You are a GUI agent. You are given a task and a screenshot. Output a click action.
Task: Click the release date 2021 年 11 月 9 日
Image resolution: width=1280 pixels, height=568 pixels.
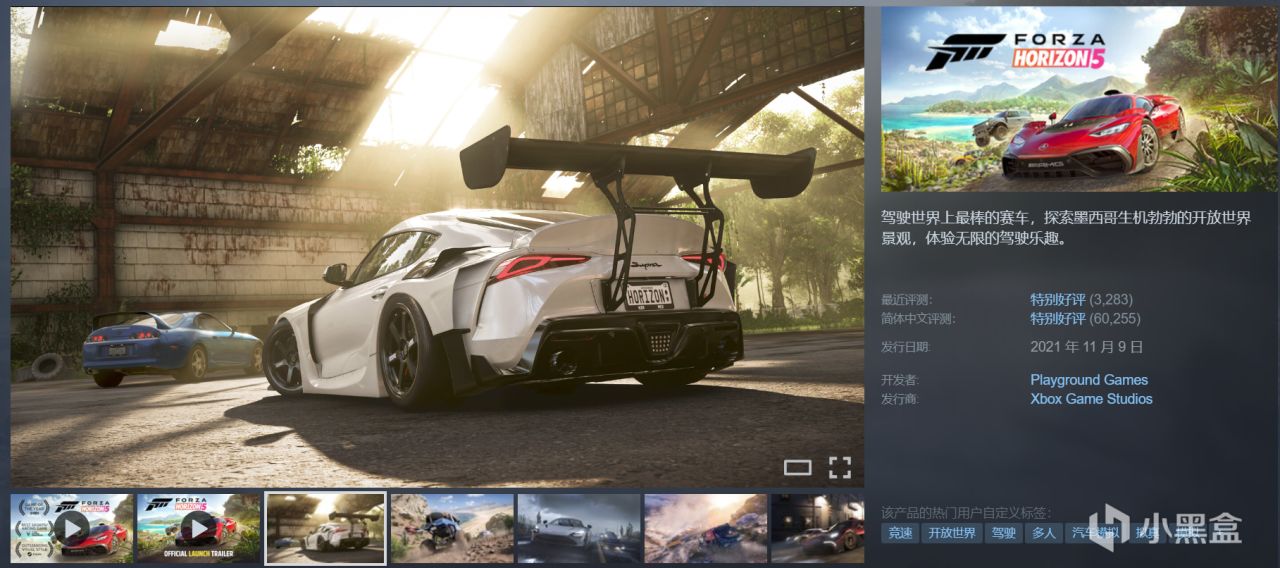click(x=1087, y=347)
